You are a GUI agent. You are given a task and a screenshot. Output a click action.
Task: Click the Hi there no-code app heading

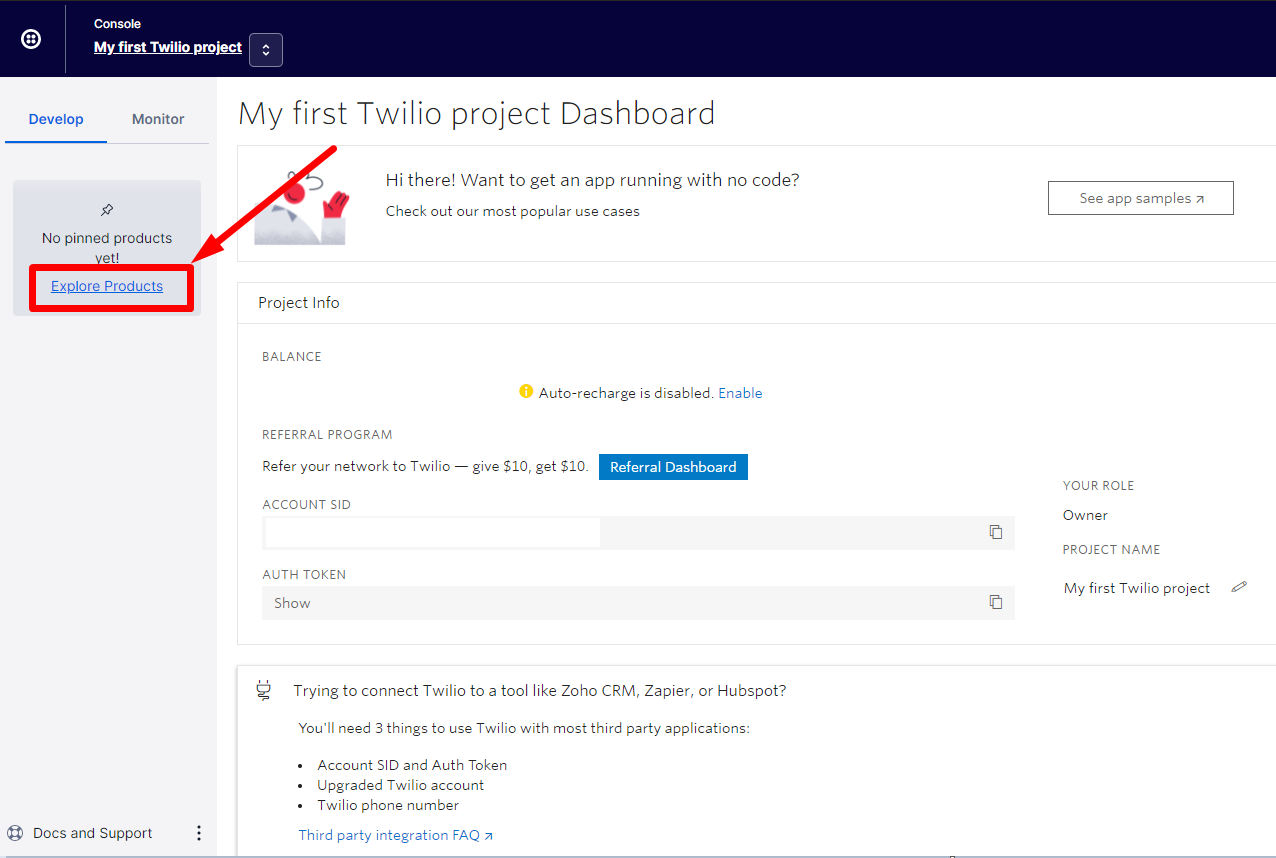[593, 180]
